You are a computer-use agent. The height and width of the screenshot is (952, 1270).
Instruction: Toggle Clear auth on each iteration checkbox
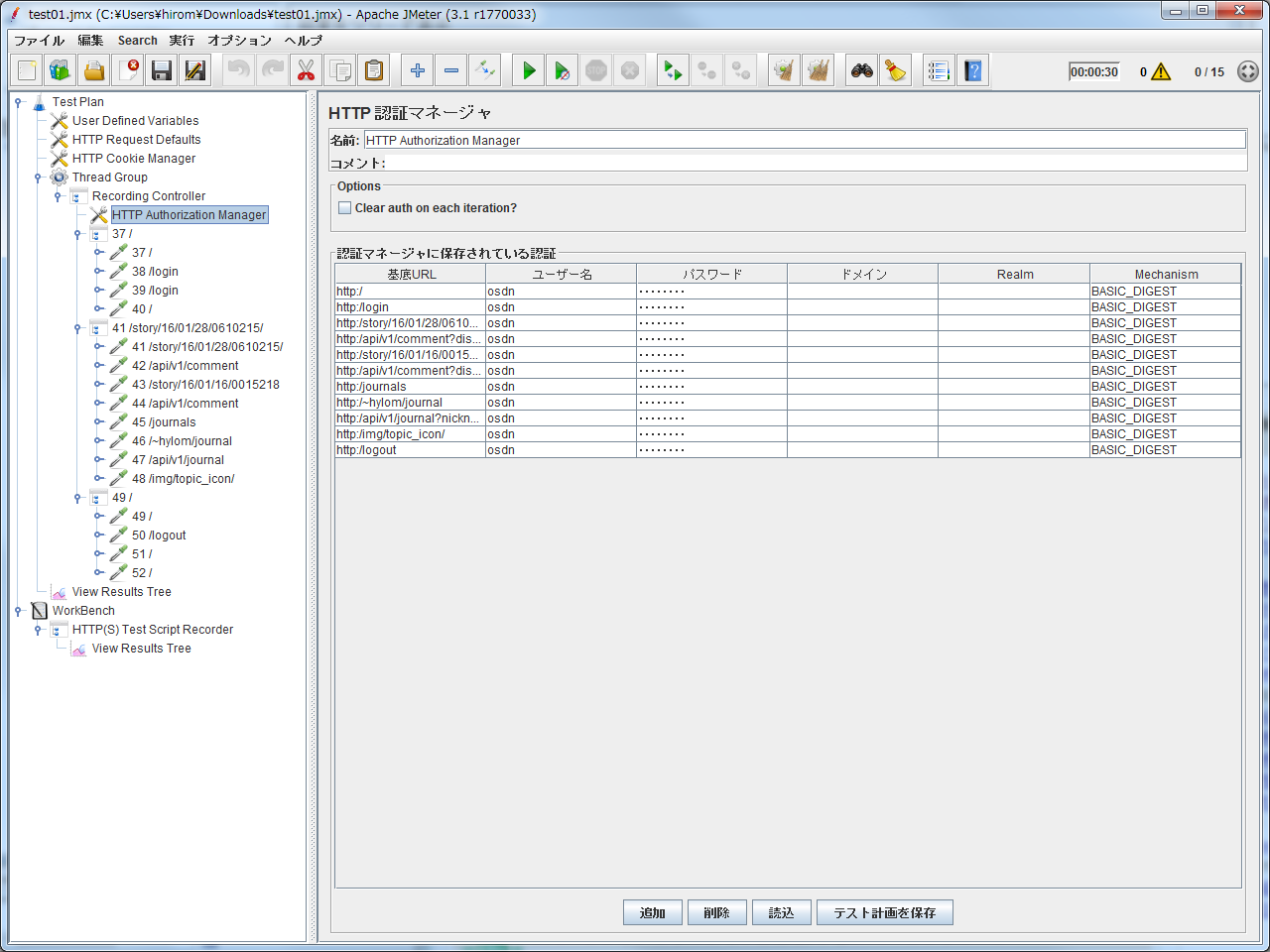[344, 208]
